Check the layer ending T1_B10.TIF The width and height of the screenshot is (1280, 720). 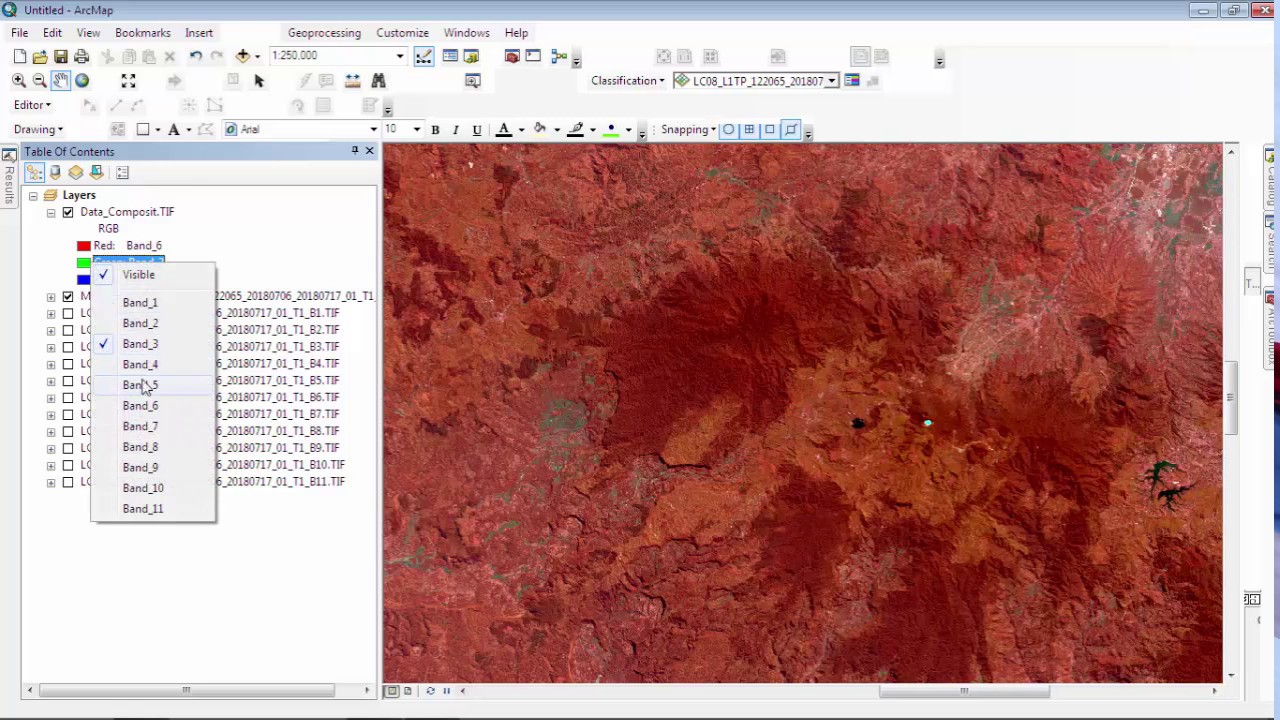[68, 465]
